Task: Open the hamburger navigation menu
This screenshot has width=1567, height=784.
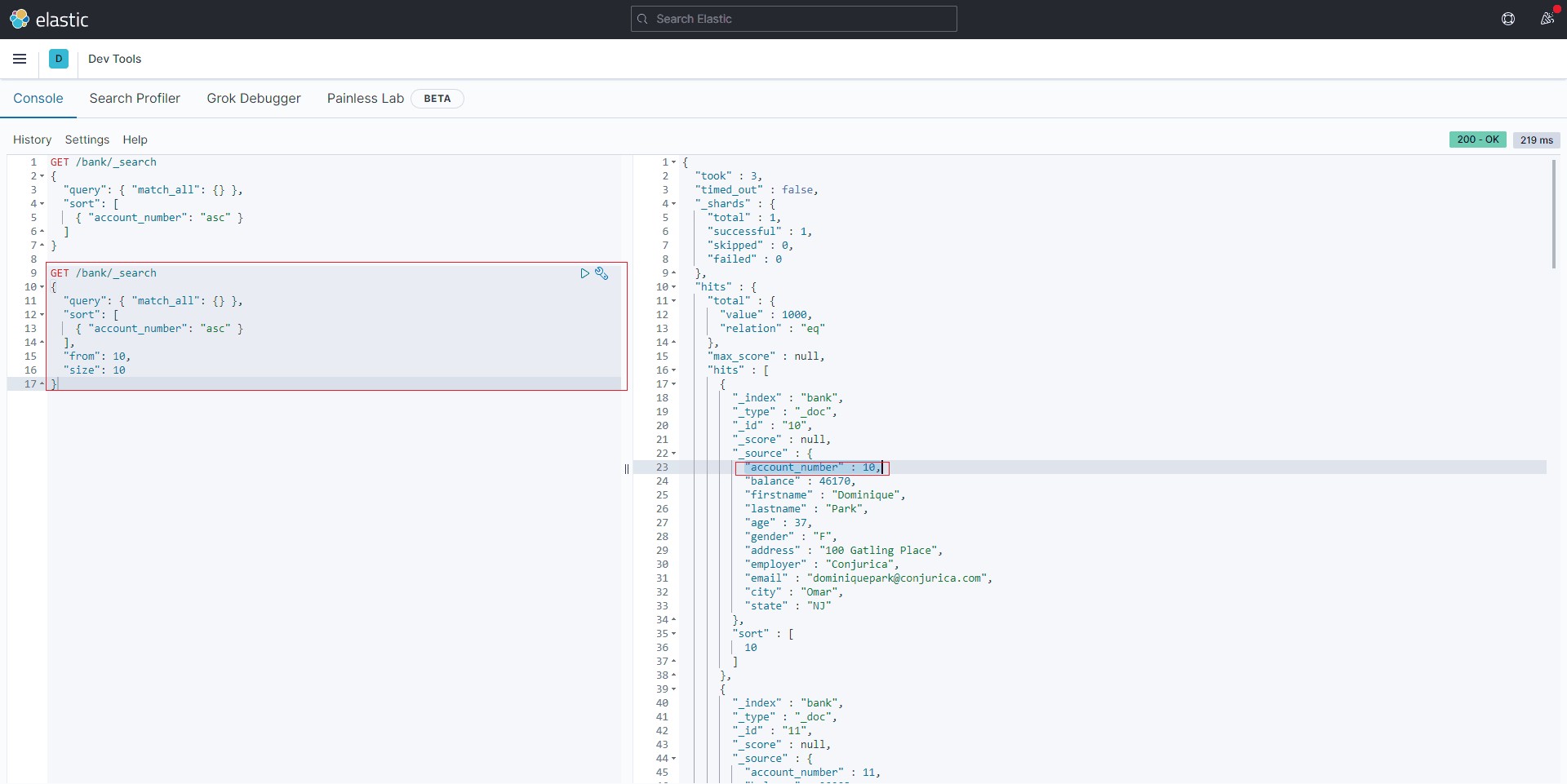Action: coord(20,59)
